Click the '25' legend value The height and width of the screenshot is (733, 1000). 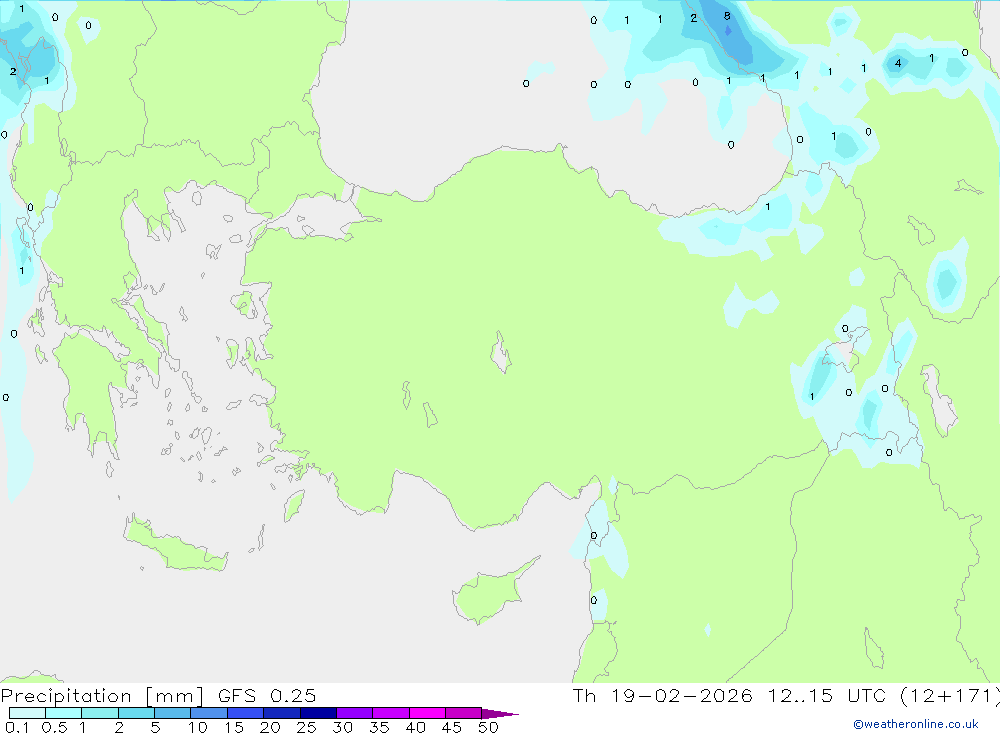coord(307,727)
